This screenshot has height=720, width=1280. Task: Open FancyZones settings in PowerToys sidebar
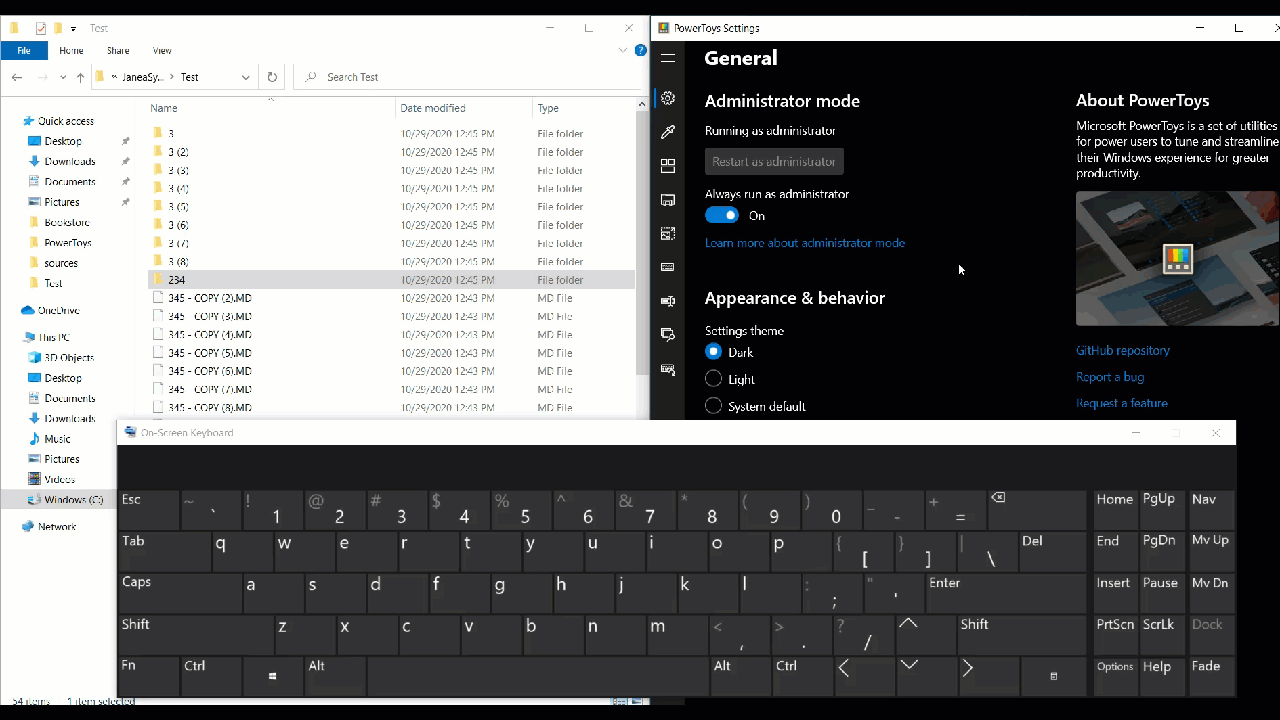[668, 166]
